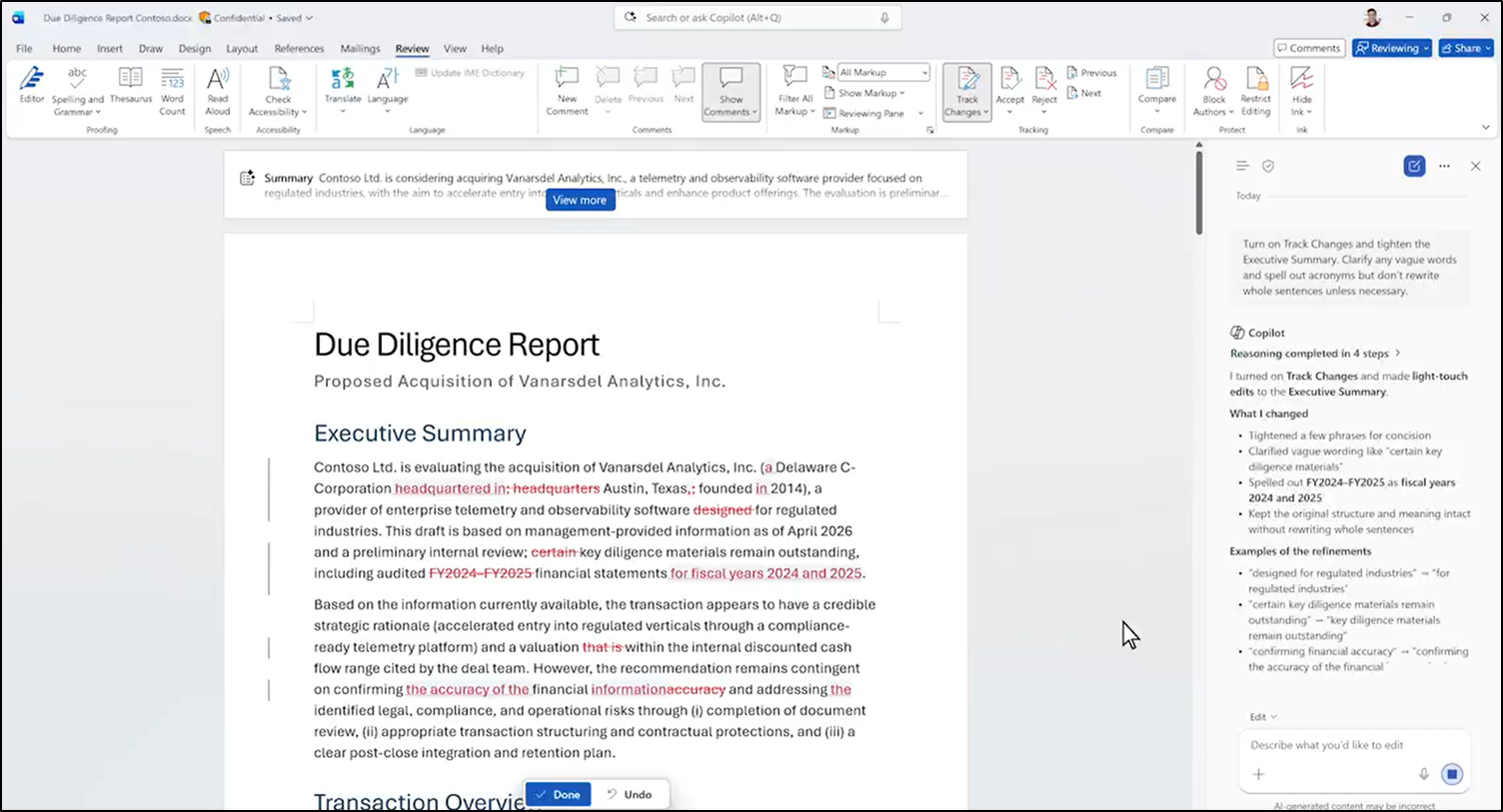Viewport: 1503px width, 812px height.
Task: Go to Next tracked change
Action: [x=1084, y=93]
